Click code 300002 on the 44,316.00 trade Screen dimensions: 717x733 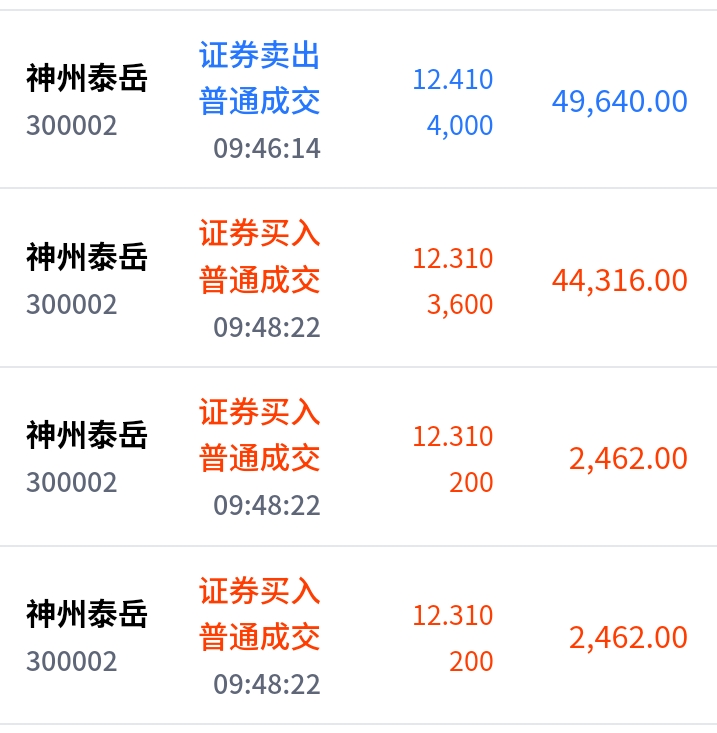[72, 304]
